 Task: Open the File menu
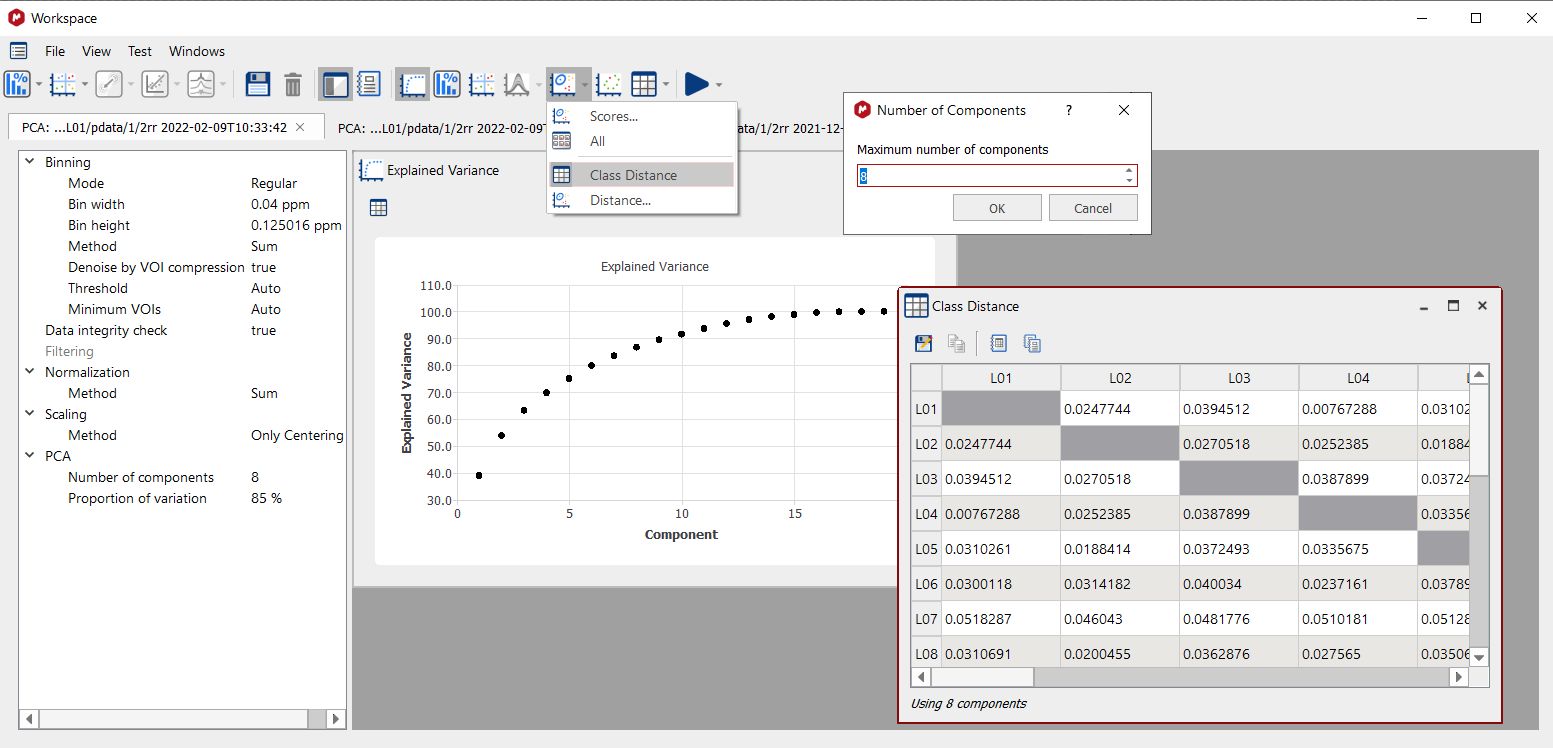click(55, 51)
